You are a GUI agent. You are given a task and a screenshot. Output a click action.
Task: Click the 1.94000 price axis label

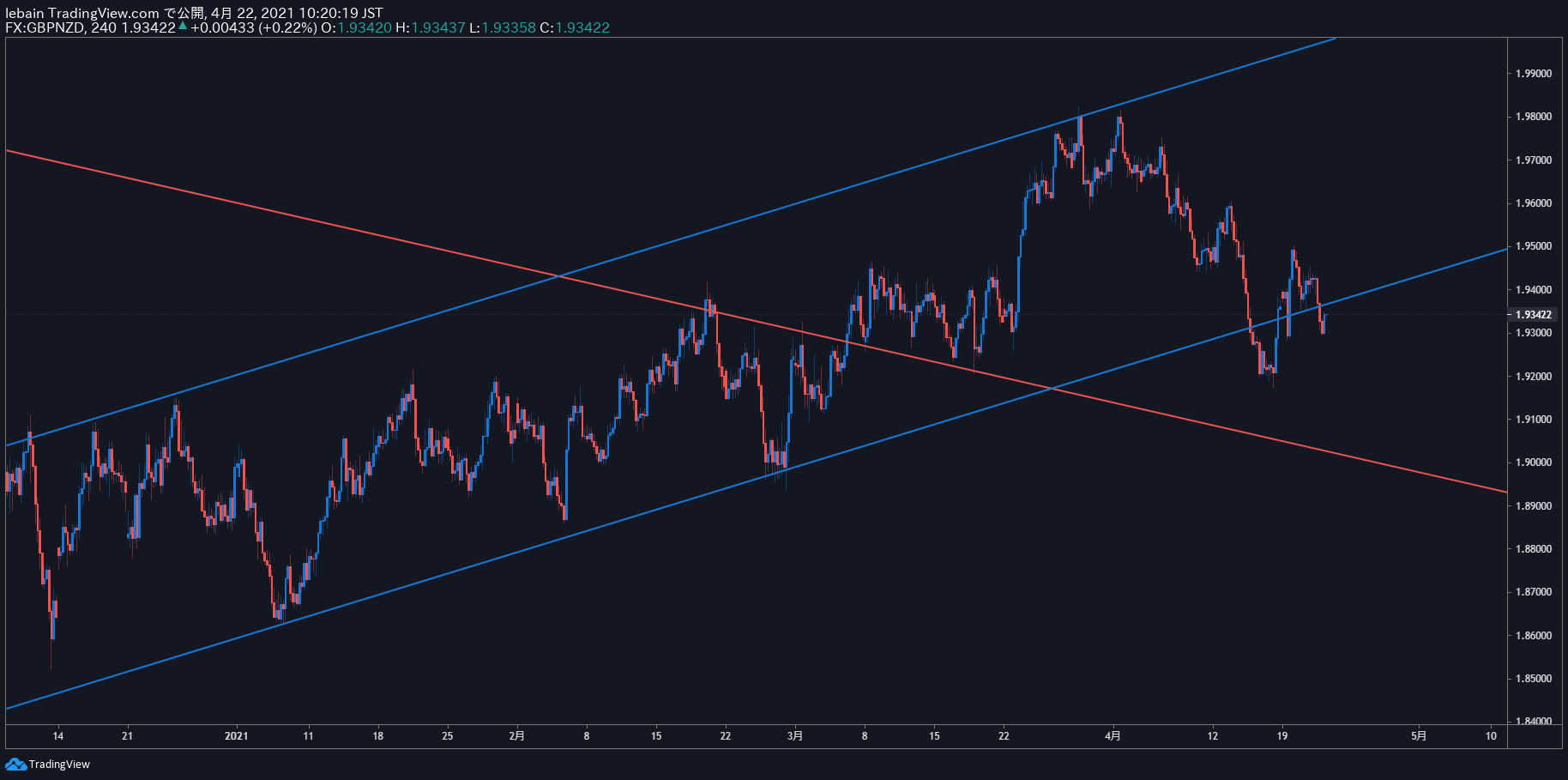[x=1534, y=290]
